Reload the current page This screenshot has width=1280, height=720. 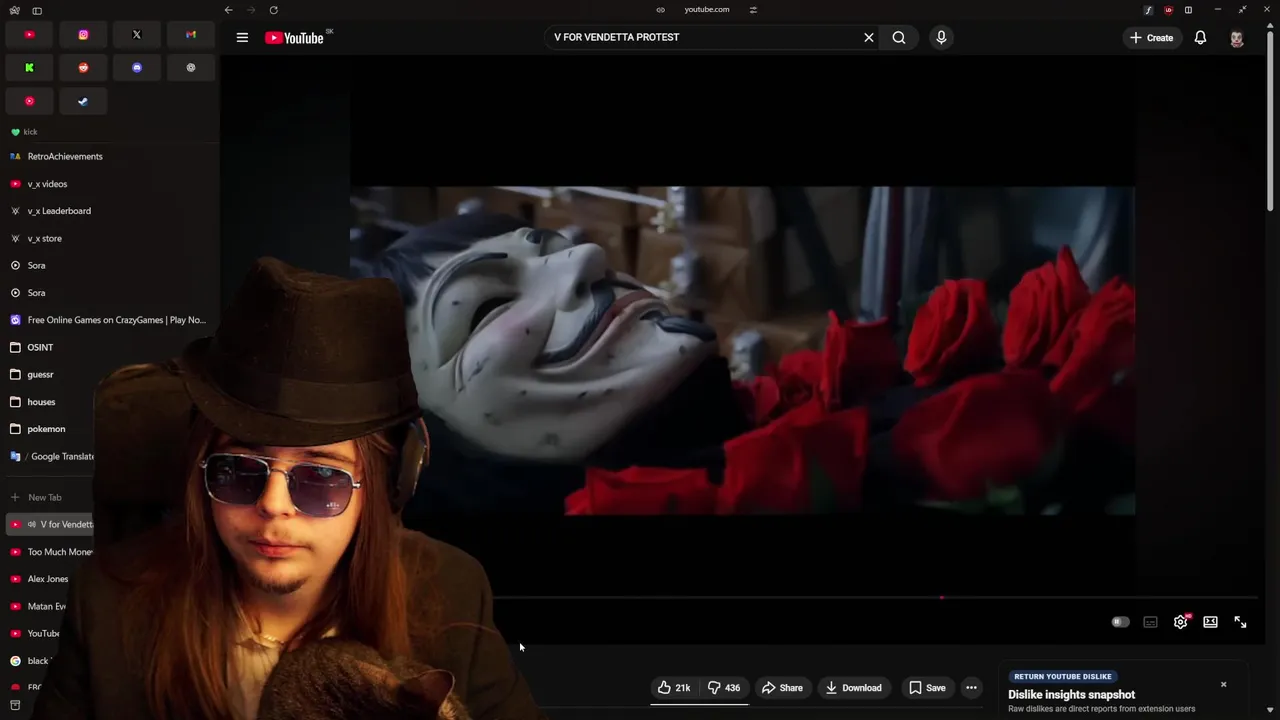coord(273,10)
